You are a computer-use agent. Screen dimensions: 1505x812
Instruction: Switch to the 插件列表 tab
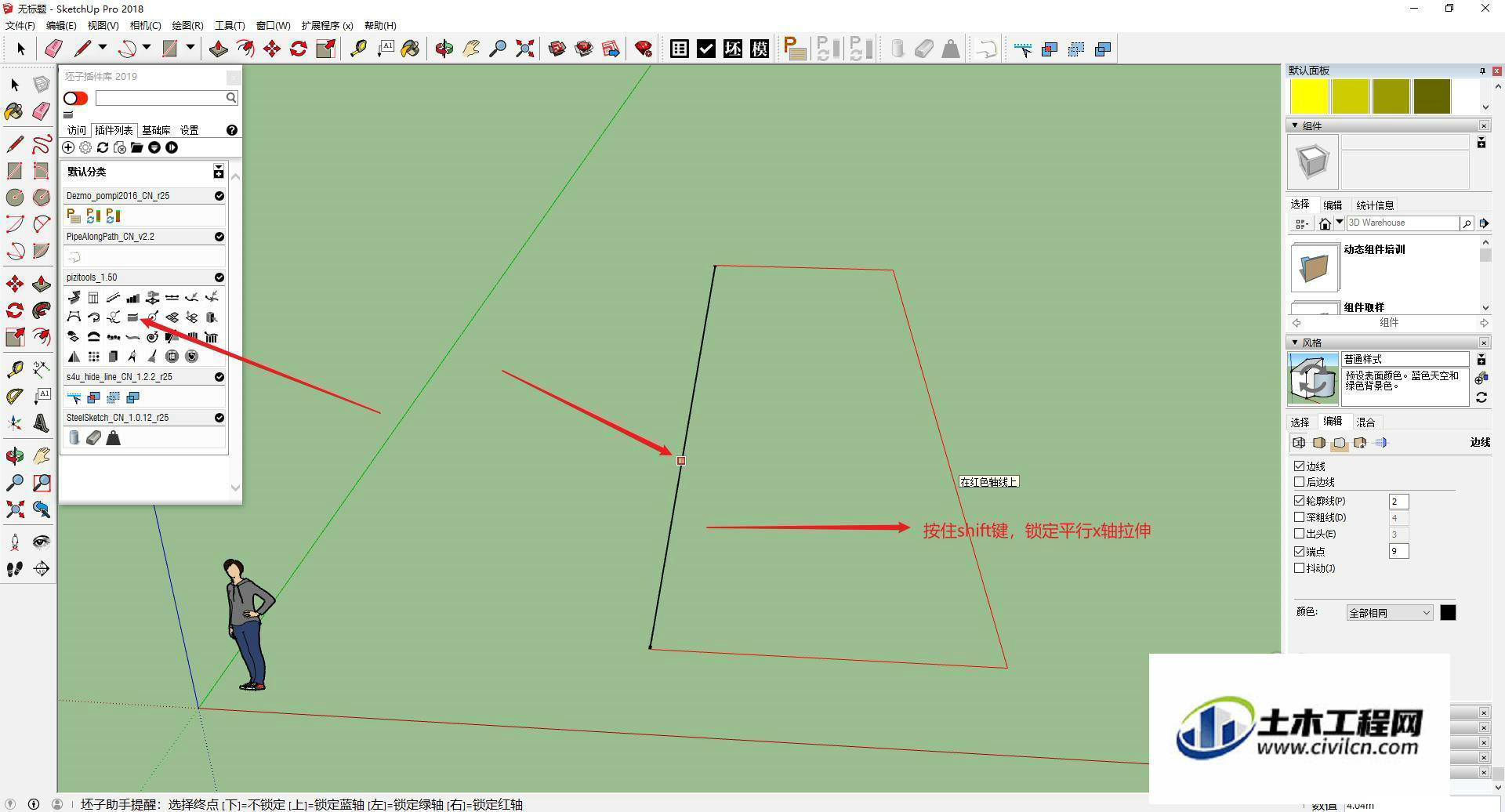coord(114,130)
